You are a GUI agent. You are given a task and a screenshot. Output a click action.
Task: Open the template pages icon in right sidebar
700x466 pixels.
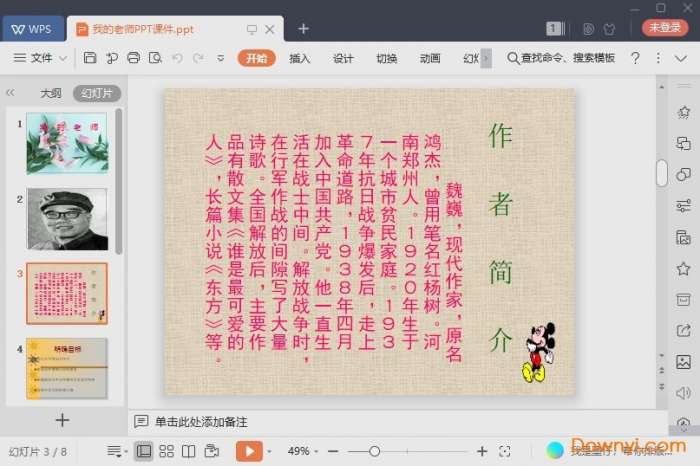coord(683,237)
